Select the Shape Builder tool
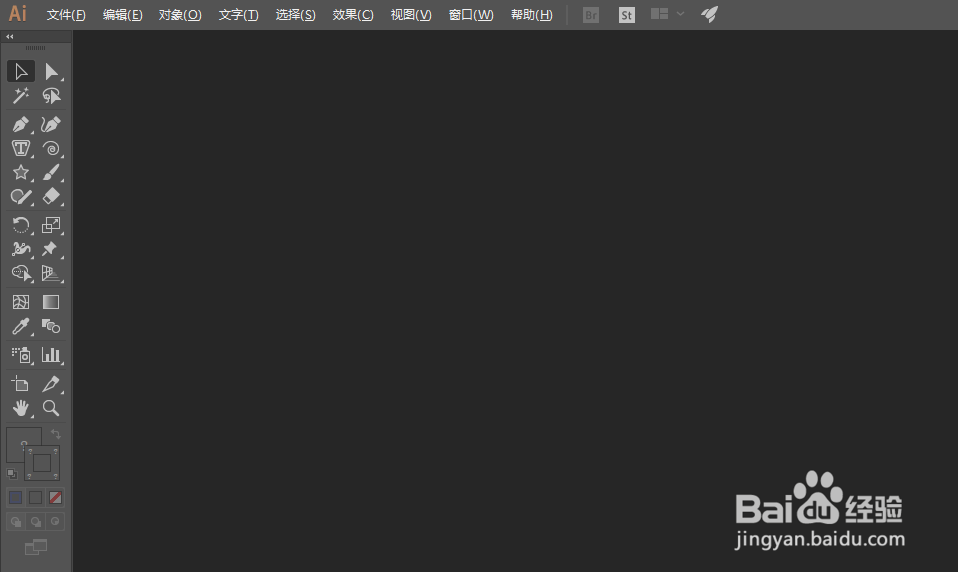 21,273
